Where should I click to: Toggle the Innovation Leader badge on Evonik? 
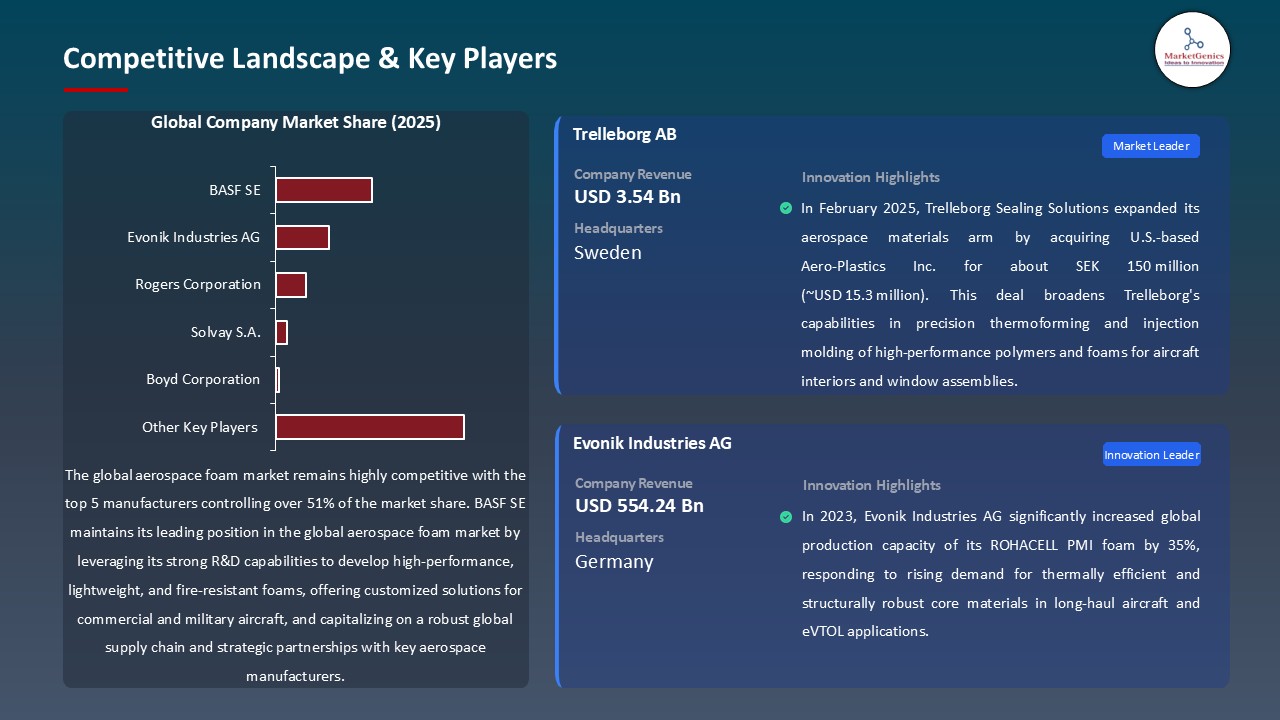click(x=1151, y=454)
